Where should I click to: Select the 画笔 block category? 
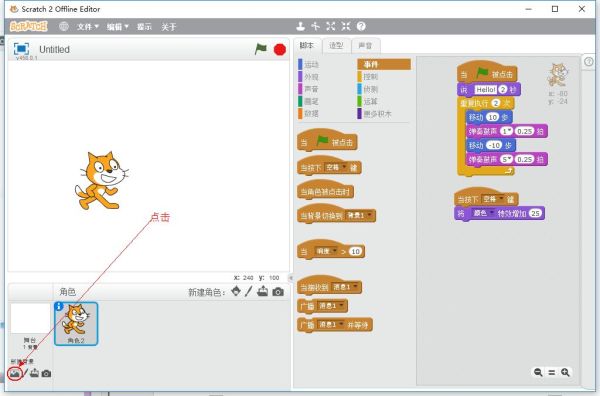pyautogui.click(x=309, y=101)
